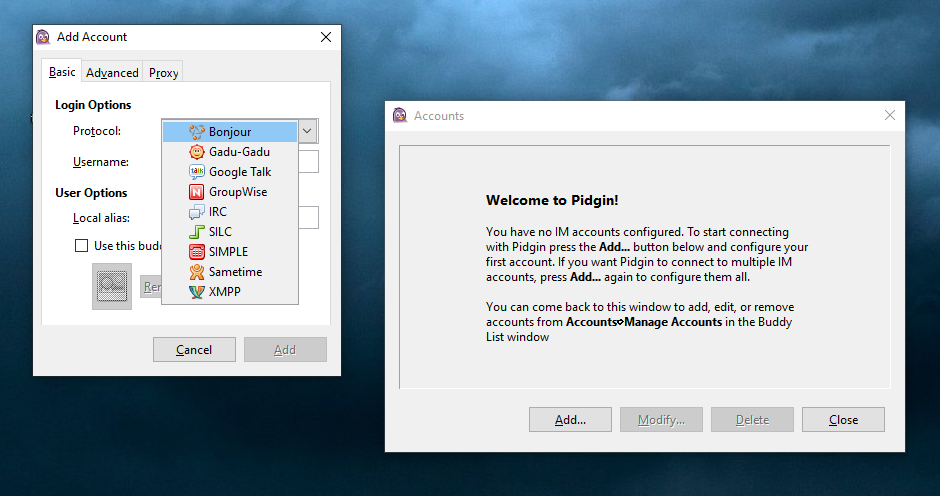Click the Welcome to Pidgin! heading
Screen dimensions: 940x496
click(552, 200)
